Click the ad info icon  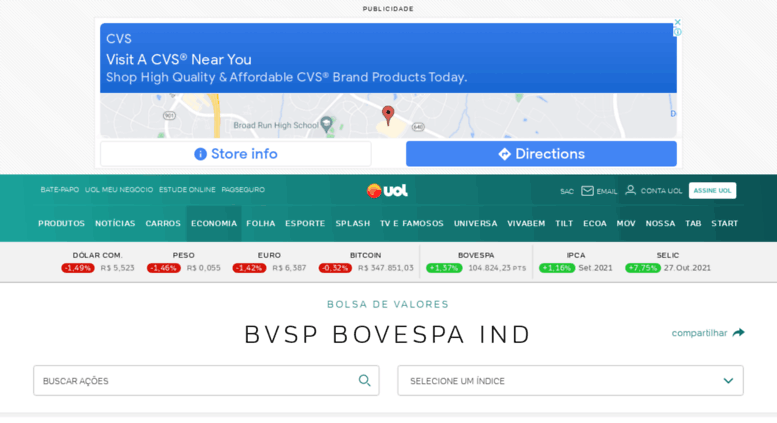[x=677, y=32]
